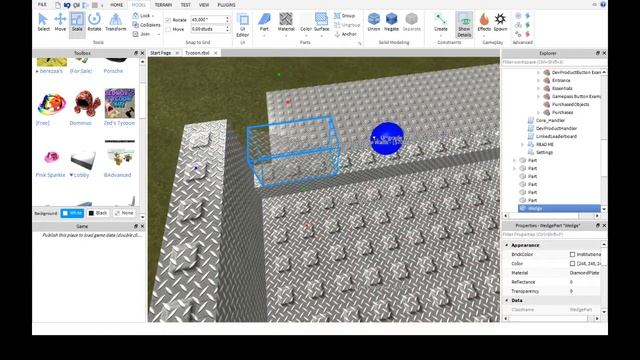Switch to the TEST ribbon tab
Viewport: 640px width, 360px height.
[185, 5]
